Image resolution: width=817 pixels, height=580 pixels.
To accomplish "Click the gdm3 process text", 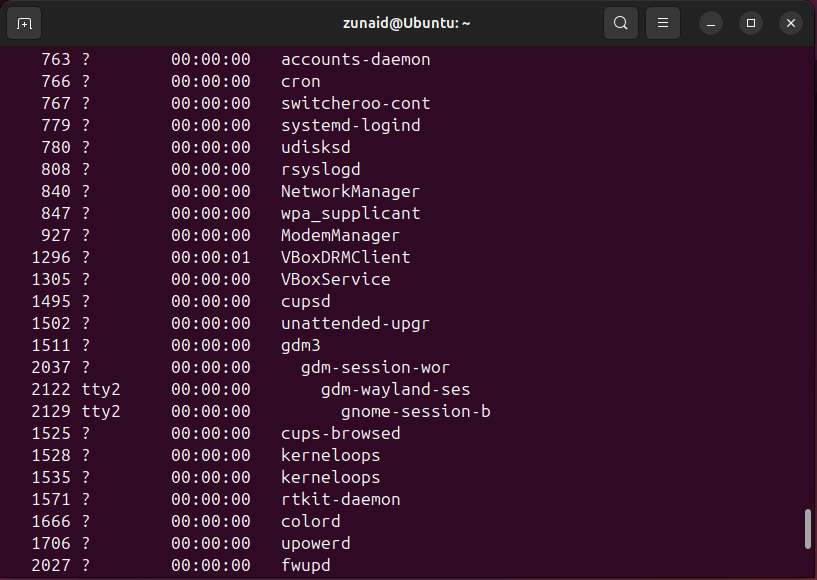I will [300, 345].
